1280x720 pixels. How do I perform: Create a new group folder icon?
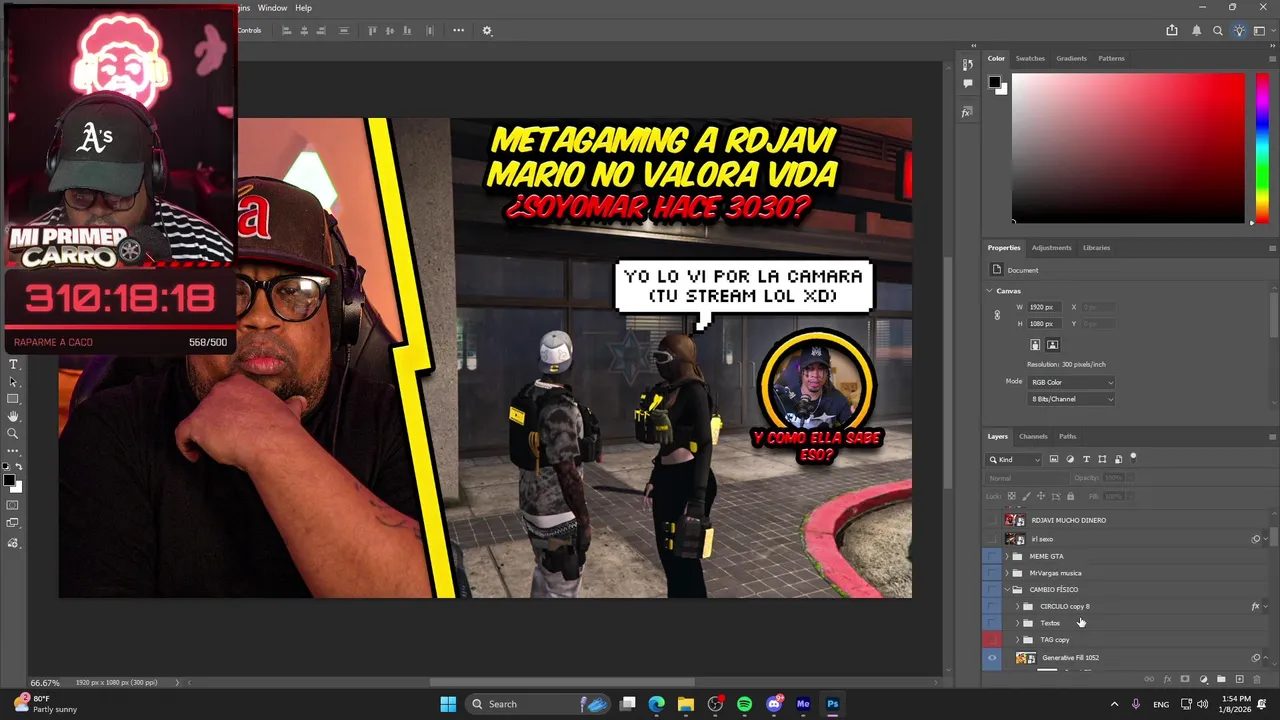click(1221, 679)
